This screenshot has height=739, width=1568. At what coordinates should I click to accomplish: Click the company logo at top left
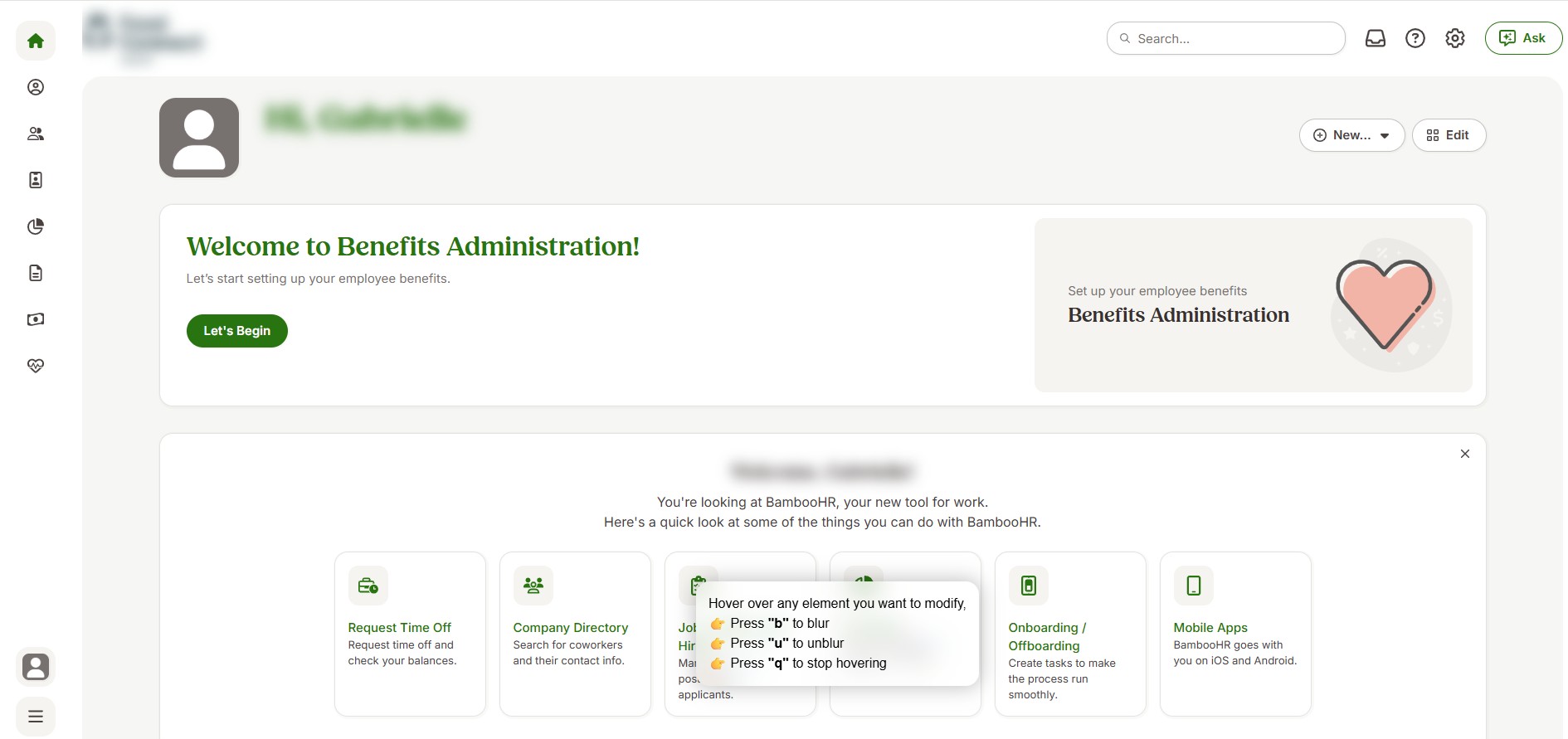click(x=143, y=38)
